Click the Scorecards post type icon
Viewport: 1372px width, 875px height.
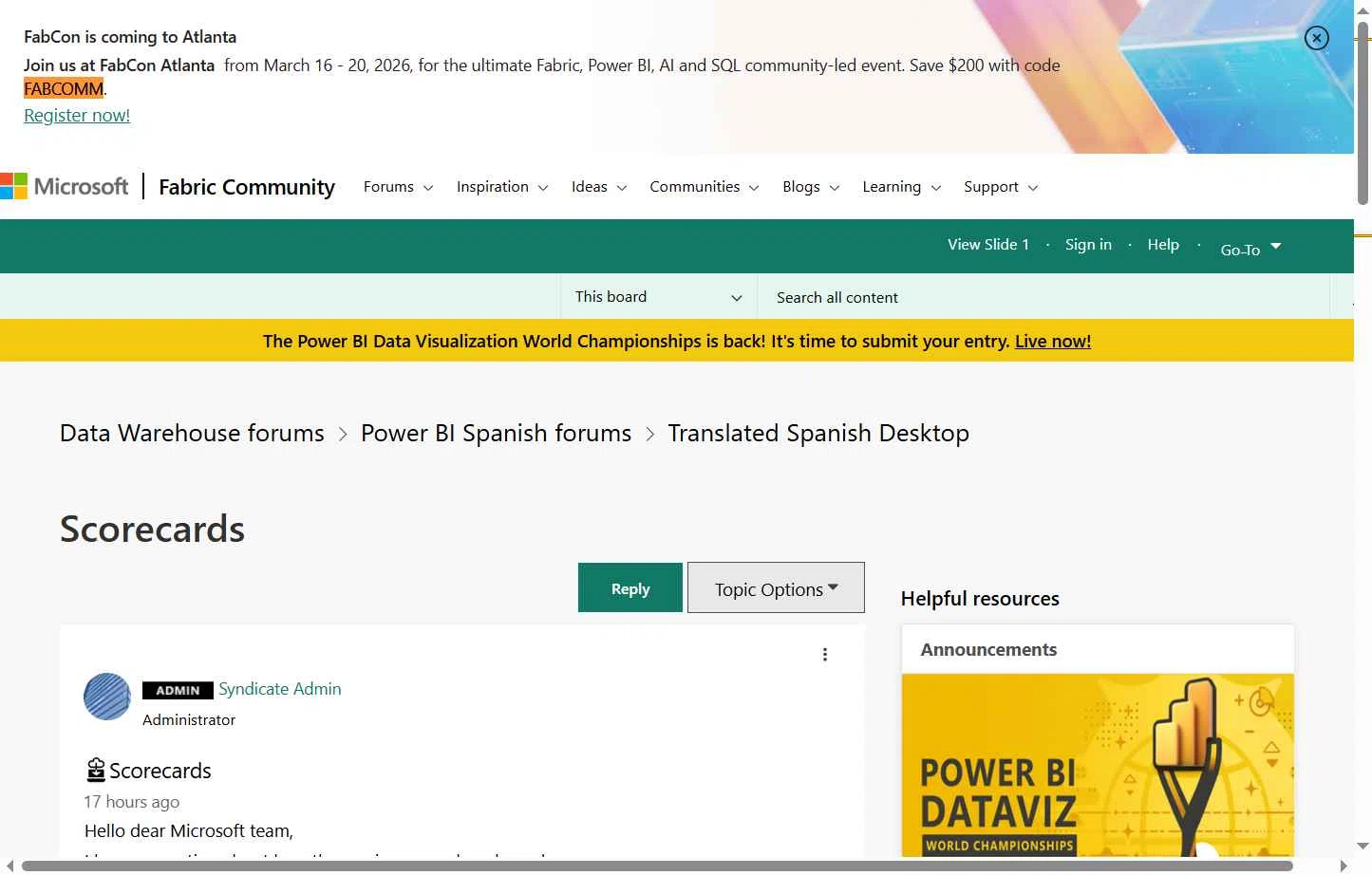[x=96, y=770]
